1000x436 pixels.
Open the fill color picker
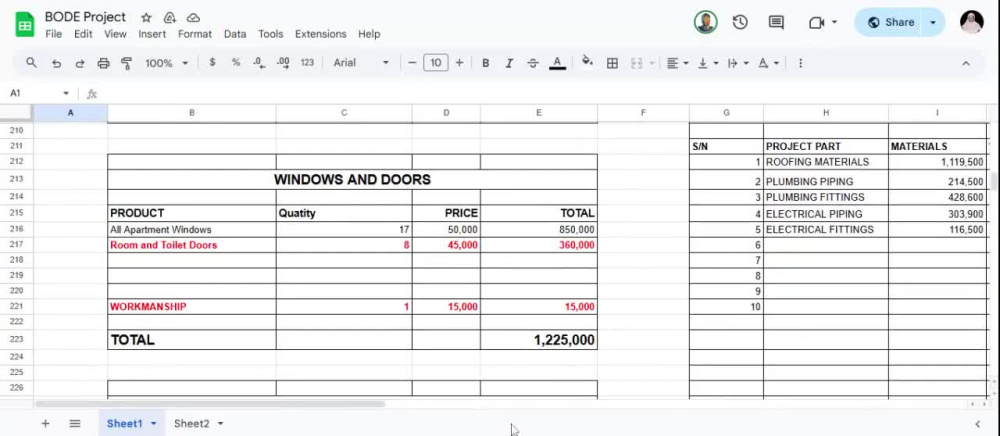click(x=587, y=62)
